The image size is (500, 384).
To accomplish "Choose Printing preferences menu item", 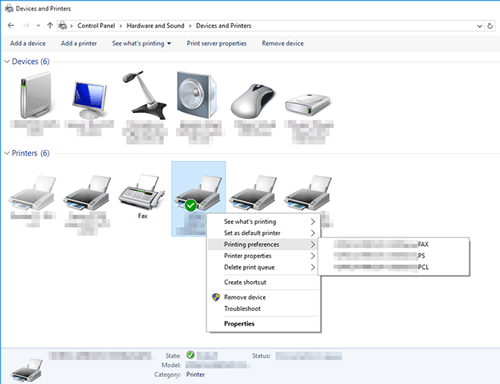I will [263, 244].
